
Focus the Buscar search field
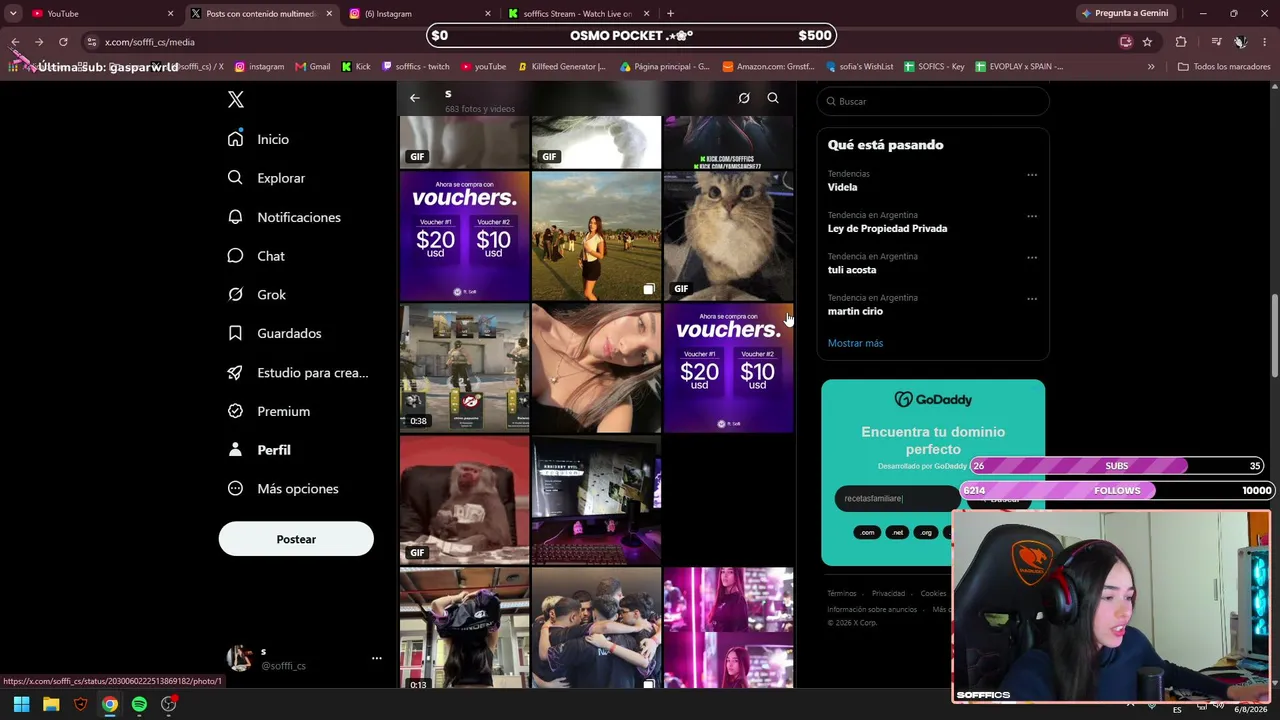[x=935, y=101]
